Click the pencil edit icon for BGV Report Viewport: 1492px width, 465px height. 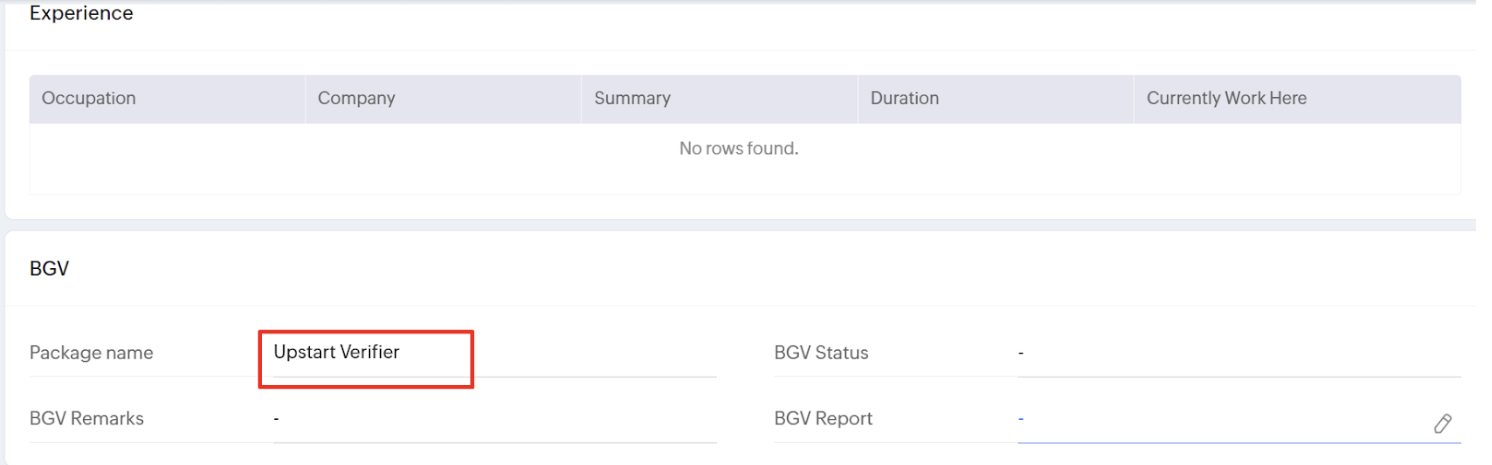pyautogui.click(x=1442, y=423)
